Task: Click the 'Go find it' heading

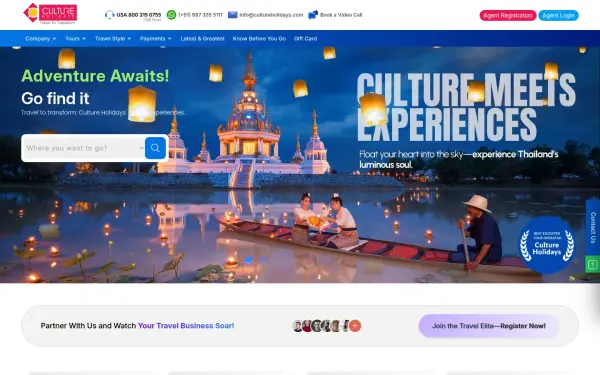Action: 55,98
